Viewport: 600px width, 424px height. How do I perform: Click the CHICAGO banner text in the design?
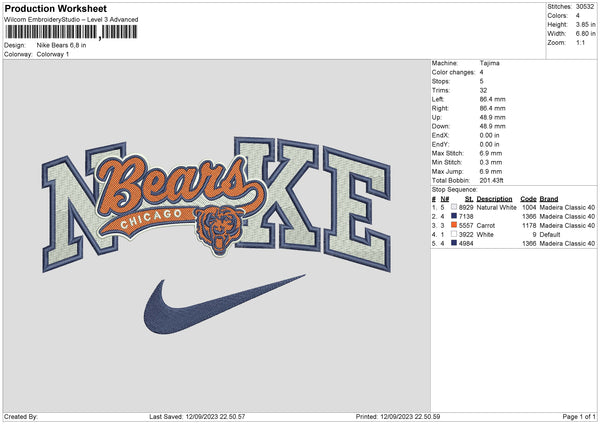click(x=152, y=219)
